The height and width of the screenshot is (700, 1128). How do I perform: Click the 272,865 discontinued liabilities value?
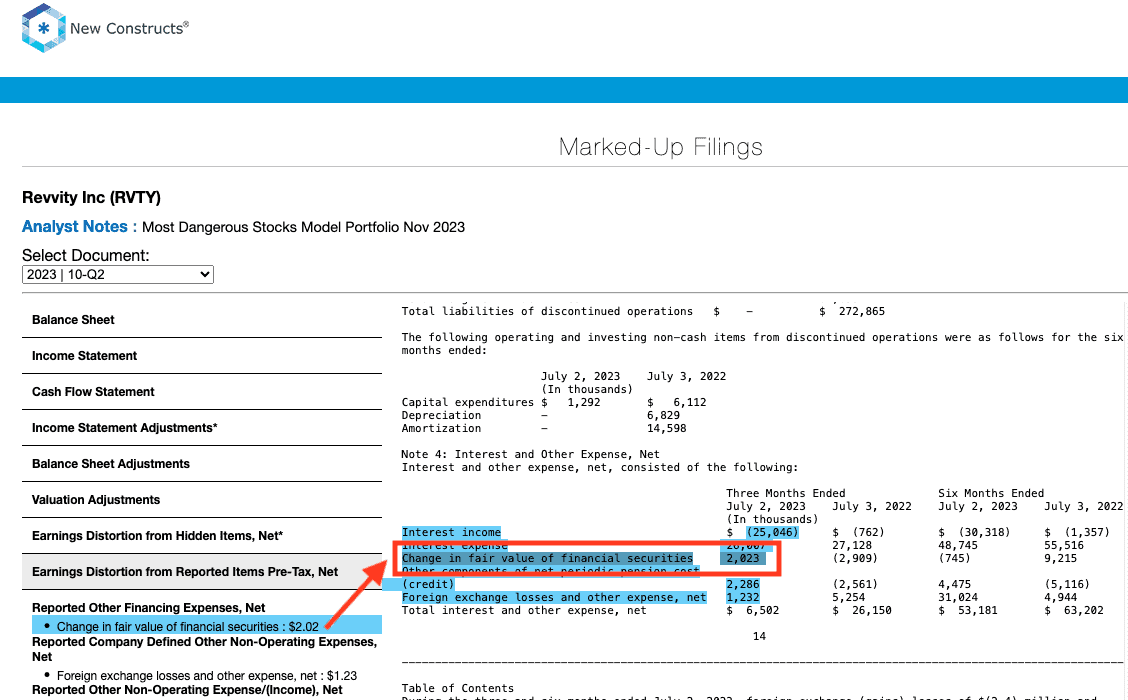(x=862, y=311)
